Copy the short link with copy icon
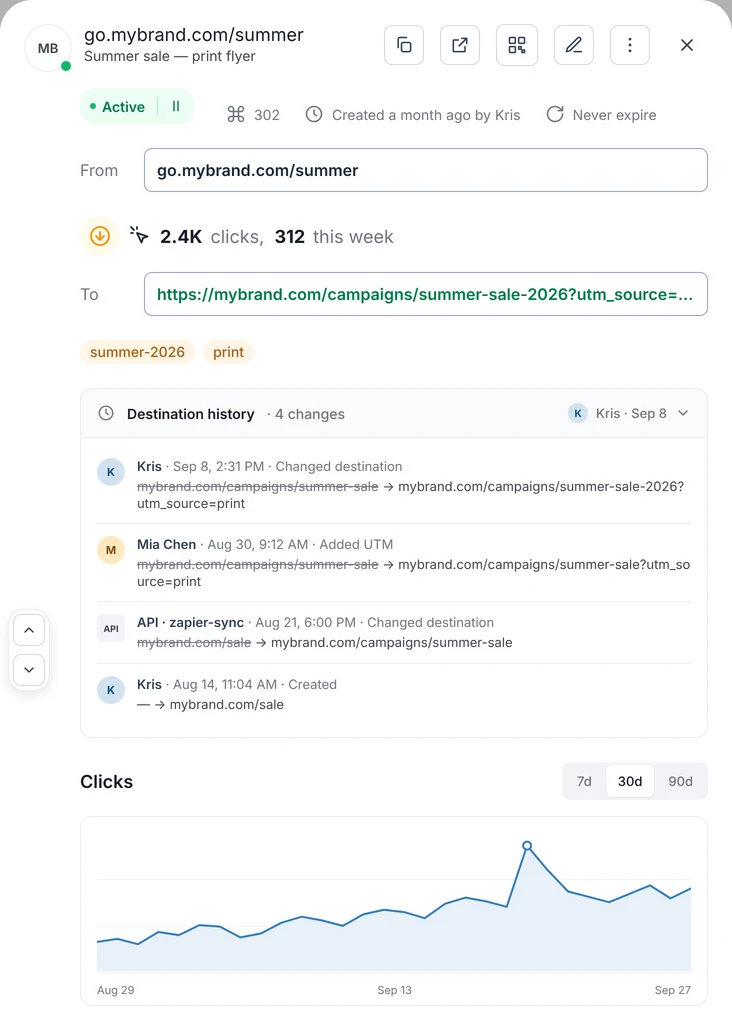Viewport: 732px width, 1010px height. click(x=404, y=45)
